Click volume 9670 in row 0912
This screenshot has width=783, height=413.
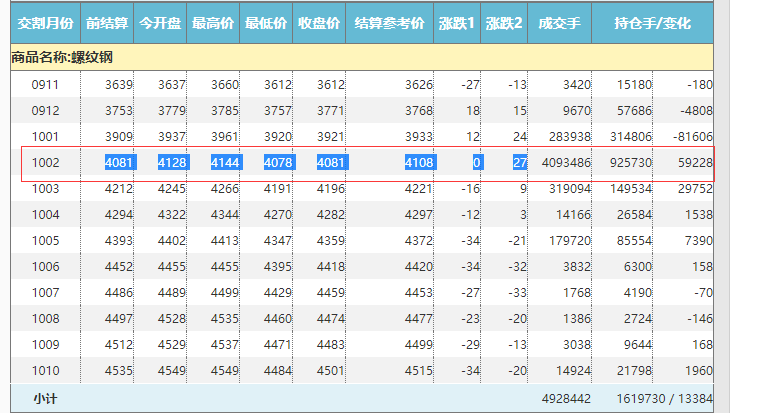pyautogui.click(x=577, y=111)
